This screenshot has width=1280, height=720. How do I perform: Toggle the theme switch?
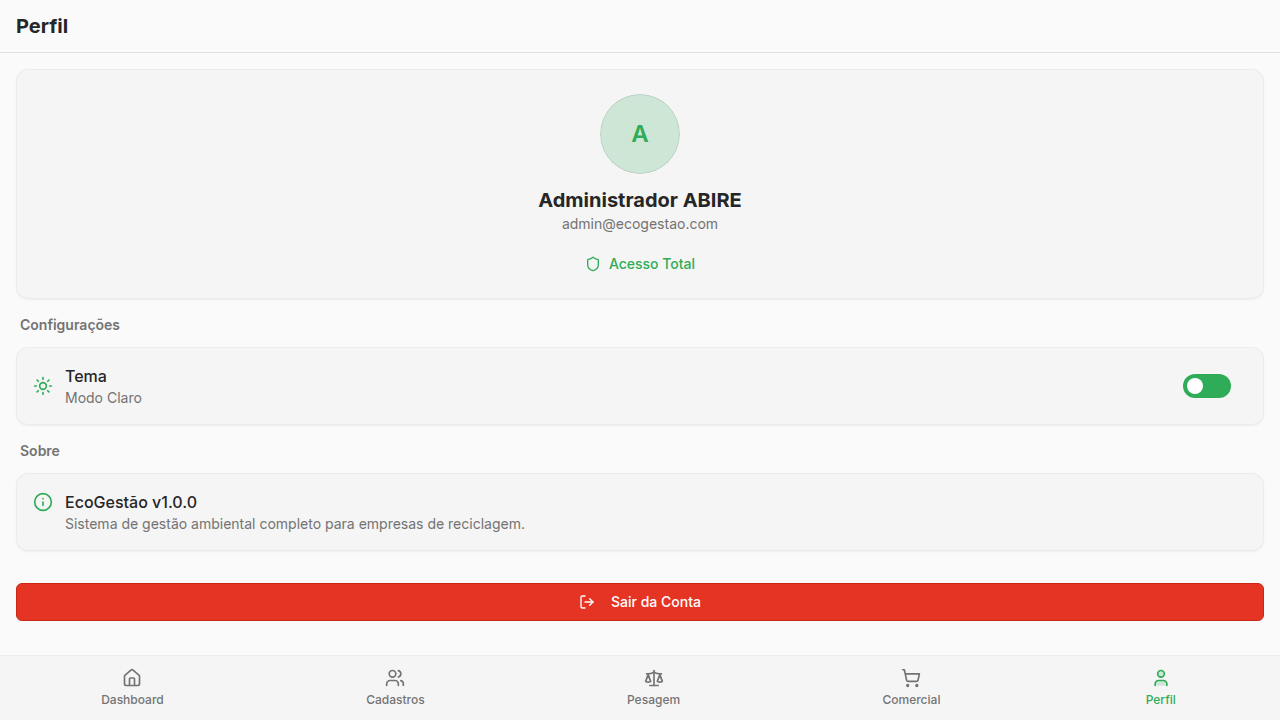1206,386
